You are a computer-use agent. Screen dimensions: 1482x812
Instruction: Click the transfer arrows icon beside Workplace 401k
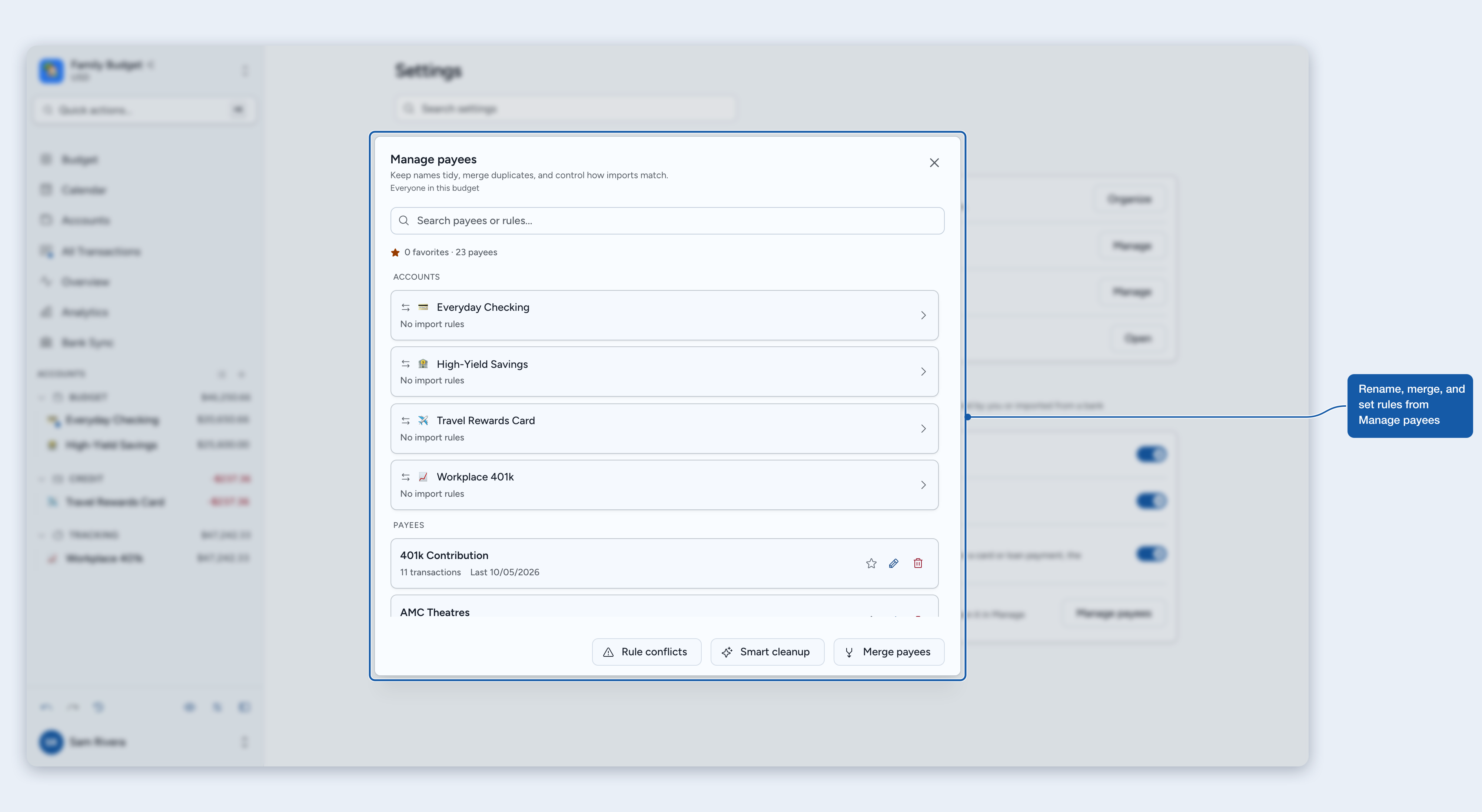pos(406,477)
